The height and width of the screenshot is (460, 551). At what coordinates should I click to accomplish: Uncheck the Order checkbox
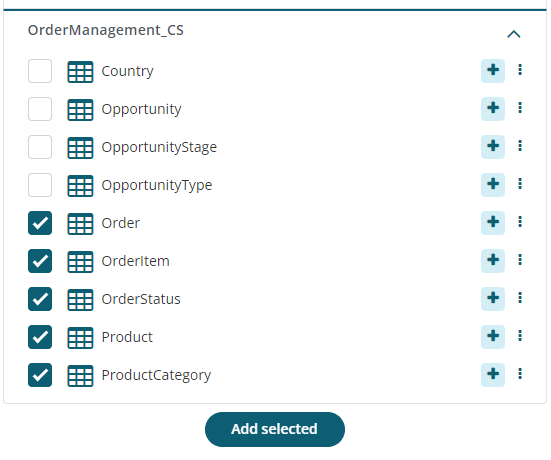40,223
